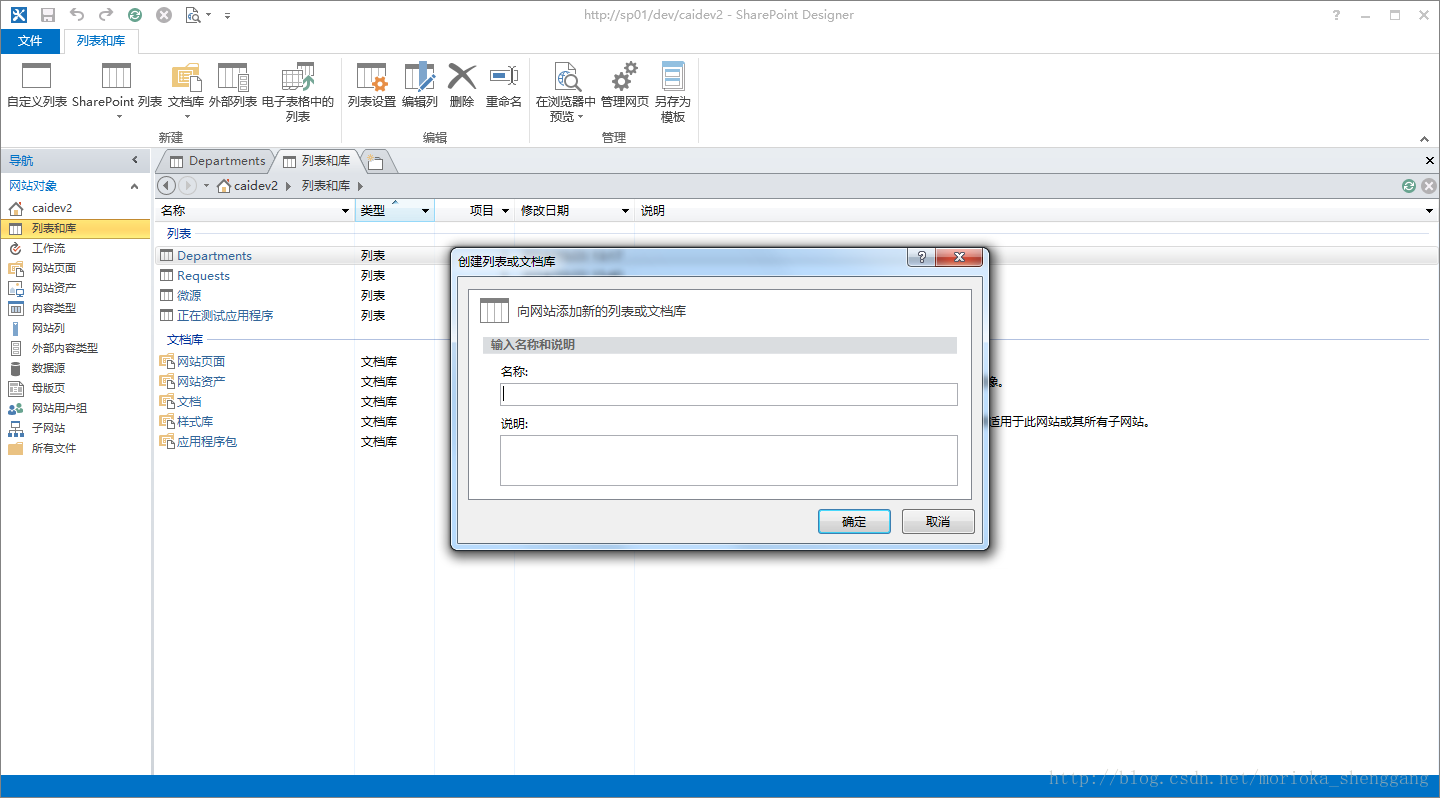
Task: Select 母版页 in the navigation pane
Action: coord(48,388)
